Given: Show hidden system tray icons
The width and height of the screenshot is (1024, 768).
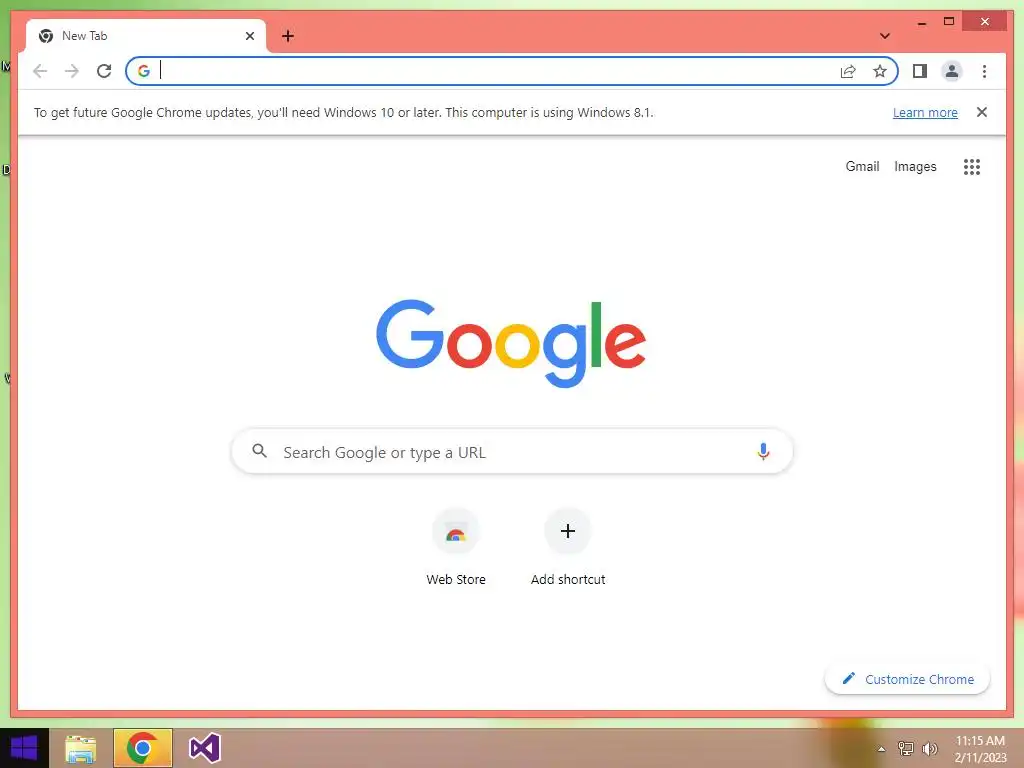Looking at the screenshot, I should pos(881,749).
